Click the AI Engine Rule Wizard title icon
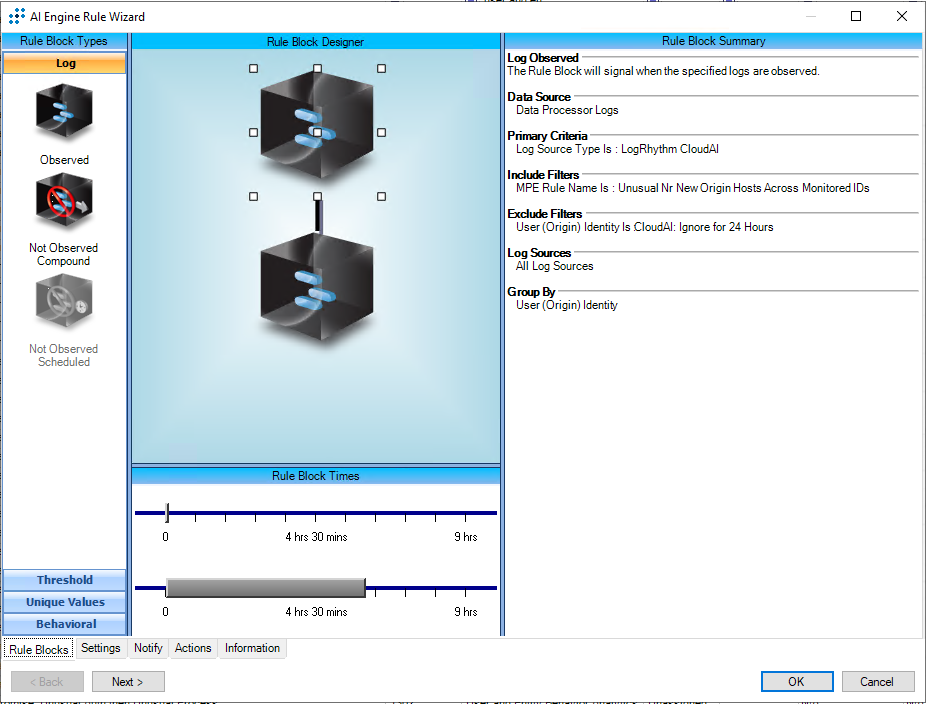 coord(17,16)
